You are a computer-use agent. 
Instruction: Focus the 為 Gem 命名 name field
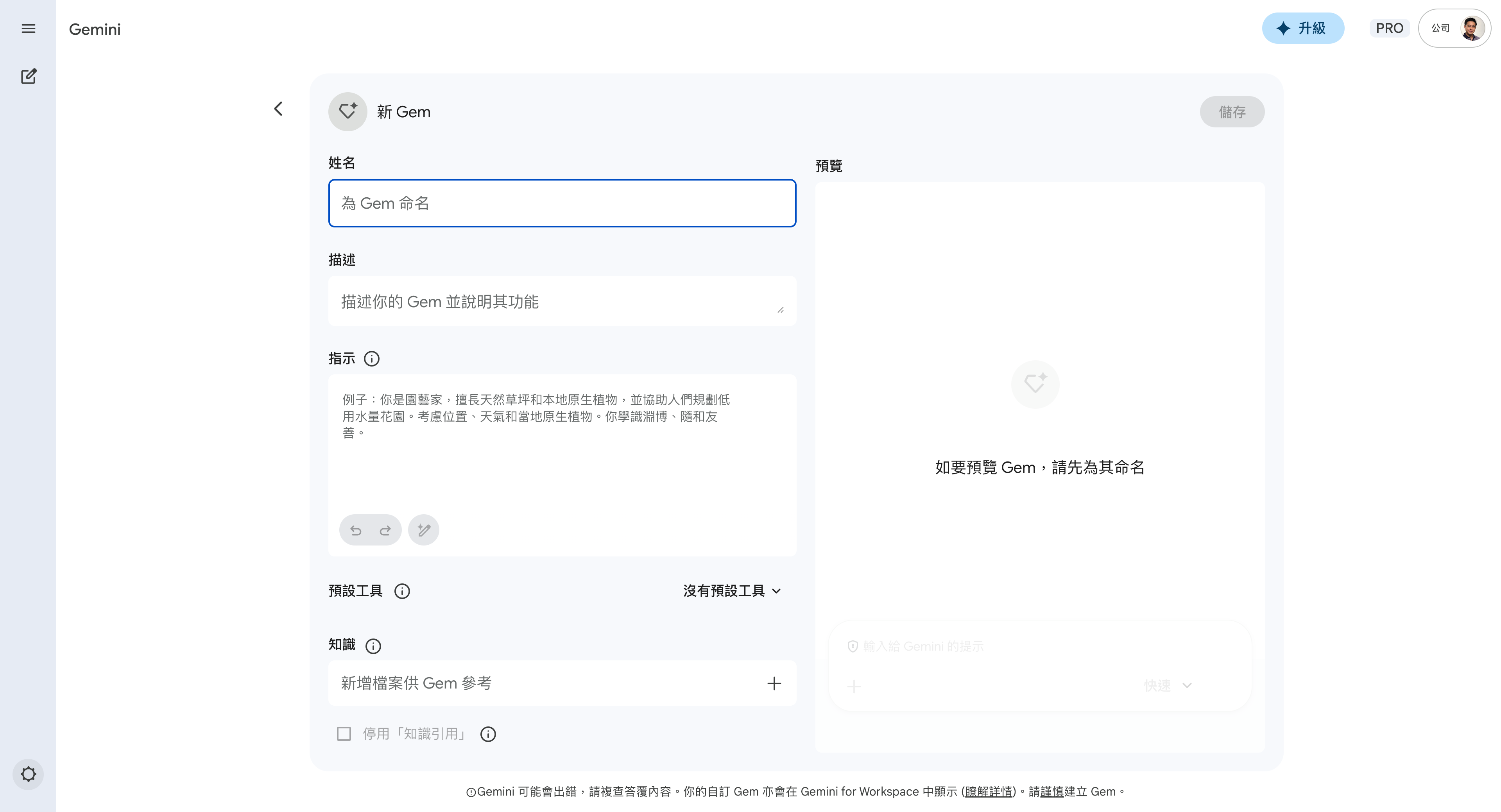(x=562, y=203)
